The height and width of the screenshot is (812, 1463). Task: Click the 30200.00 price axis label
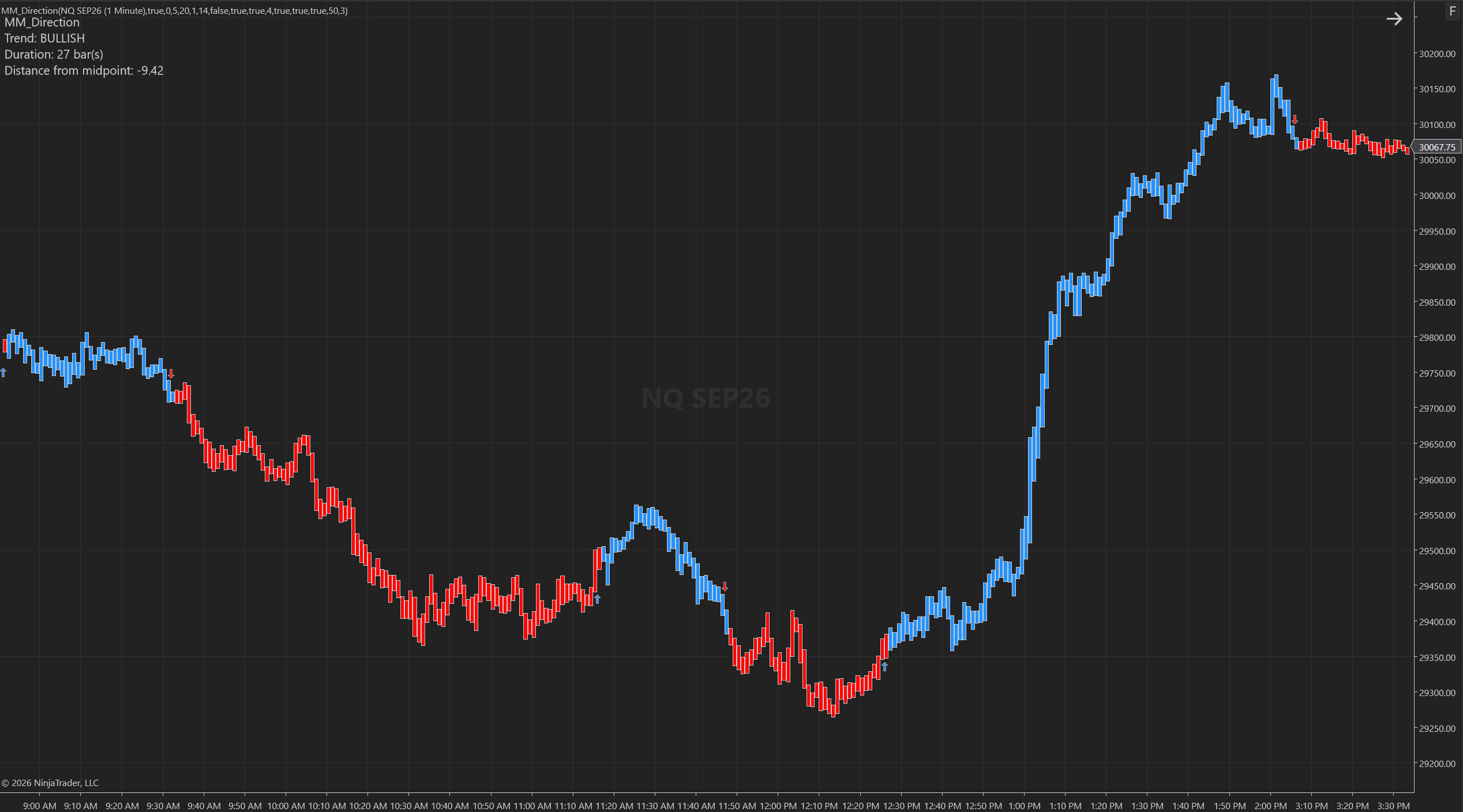coord(1437,54)
